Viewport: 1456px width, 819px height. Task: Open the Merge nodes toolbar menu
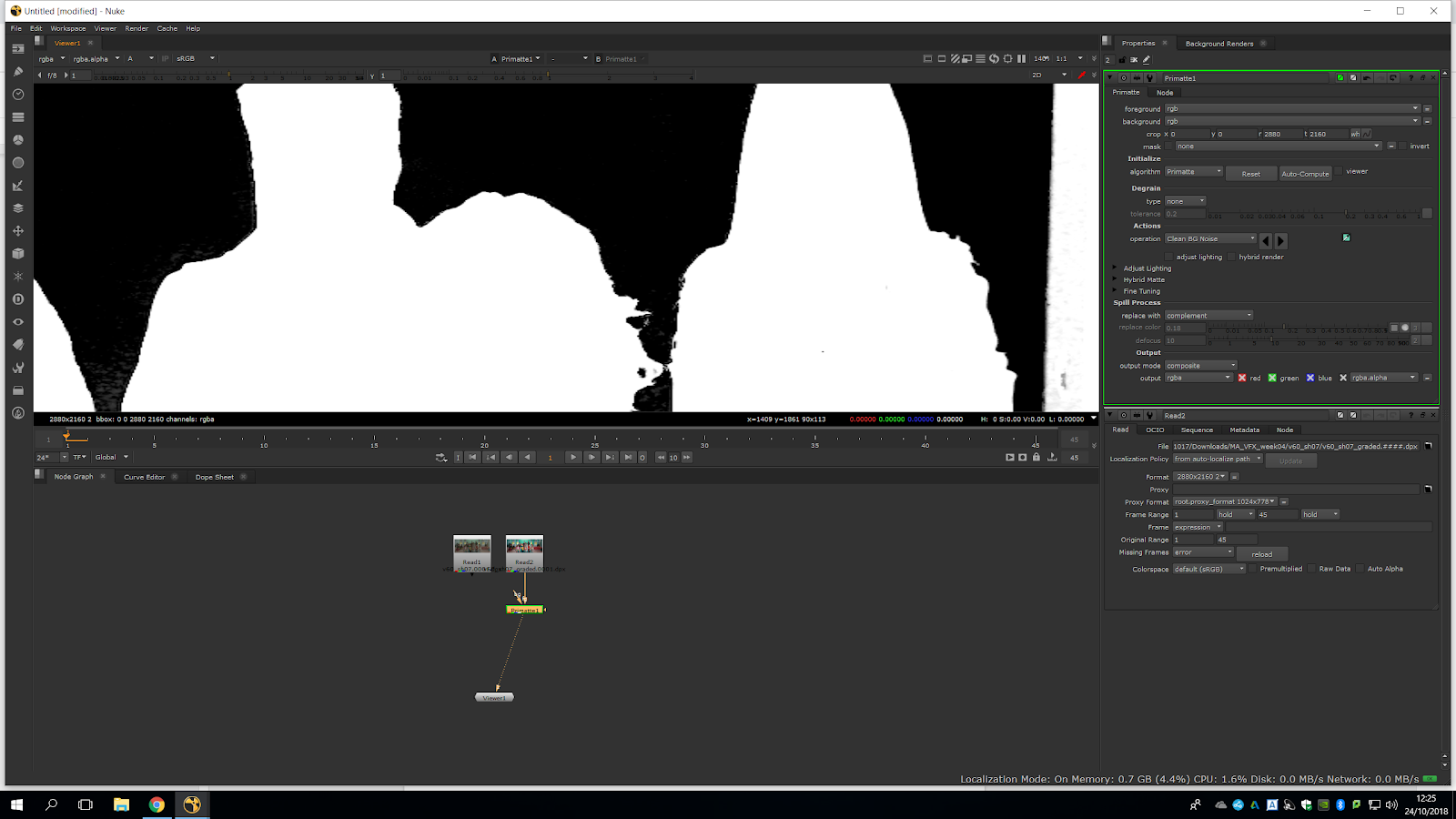(17, 208)
